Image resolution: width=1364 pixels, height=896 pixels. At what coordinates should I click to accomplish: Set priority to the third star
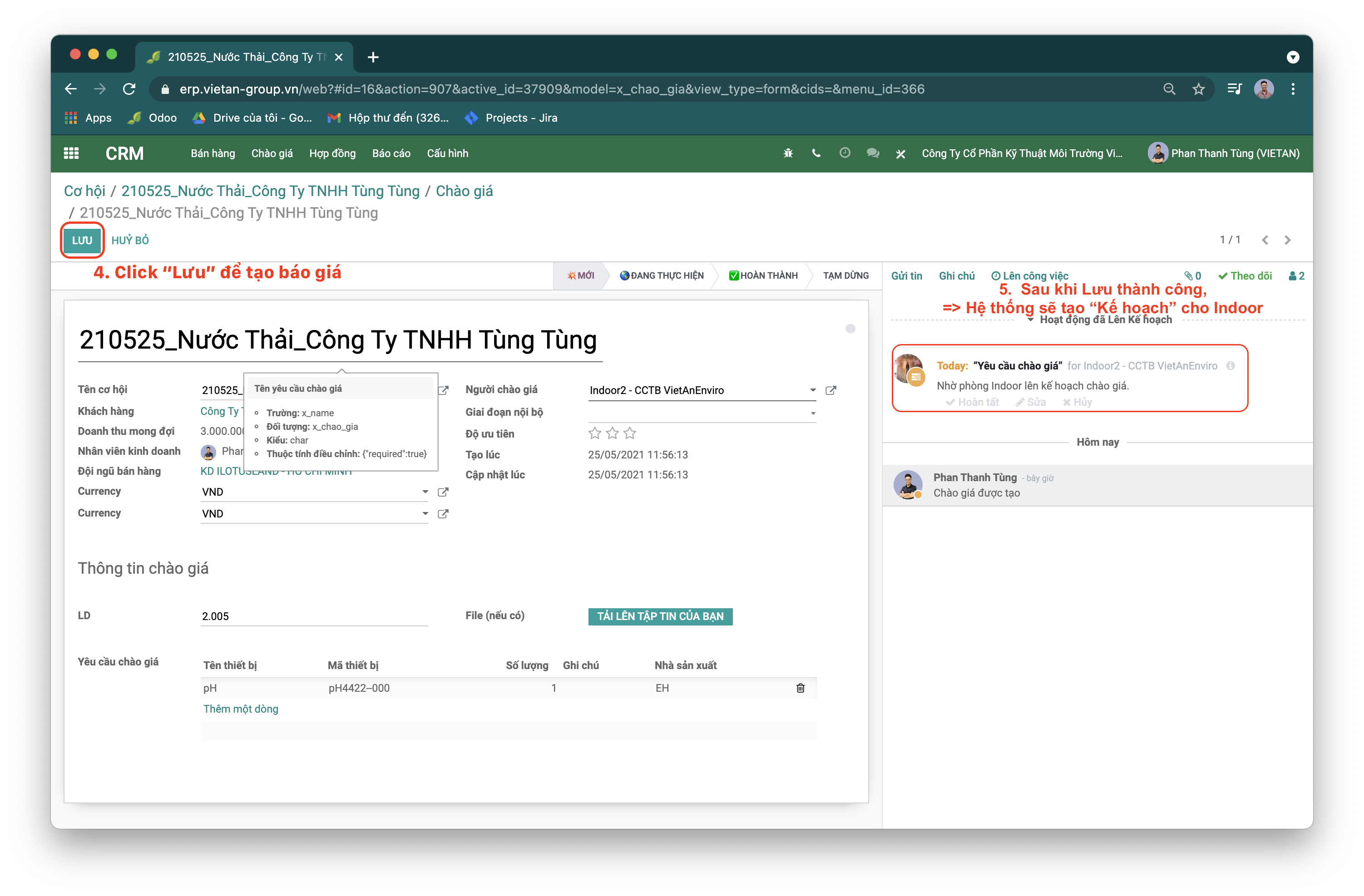(x=630, y=433)
